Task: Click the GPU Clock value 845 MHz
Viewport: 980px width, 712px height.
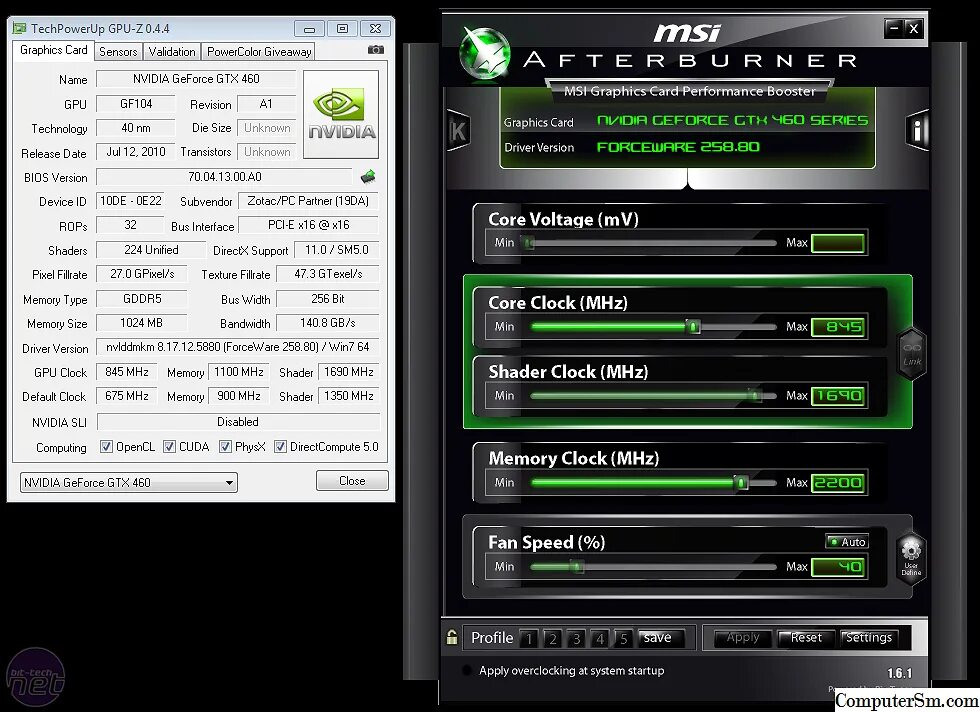Action: pos(127,372)
